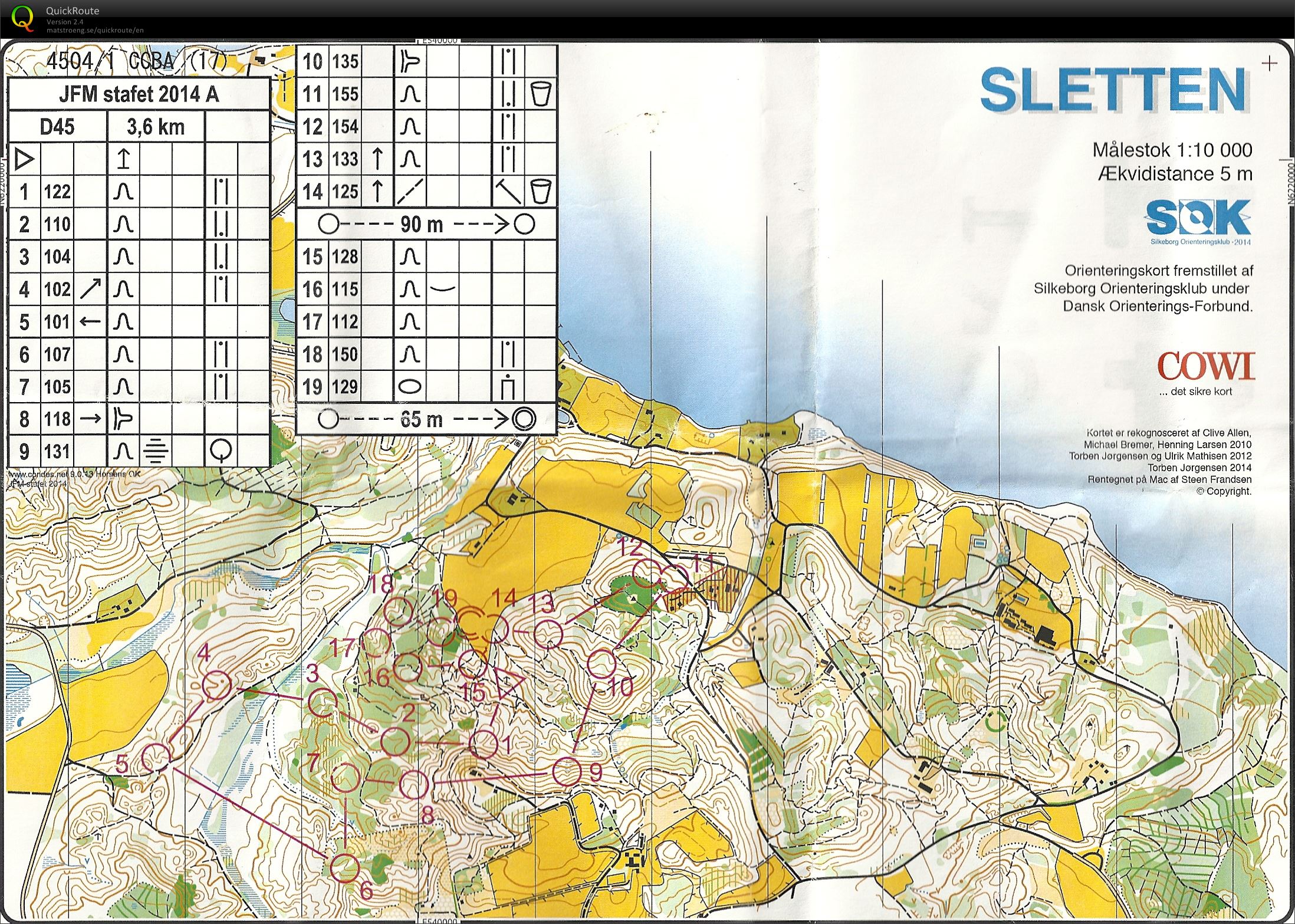This screenshot has height=924, width=1295.
Task: Click the '4504/1 CCBA (17)' map code
Action: point(137,61)
